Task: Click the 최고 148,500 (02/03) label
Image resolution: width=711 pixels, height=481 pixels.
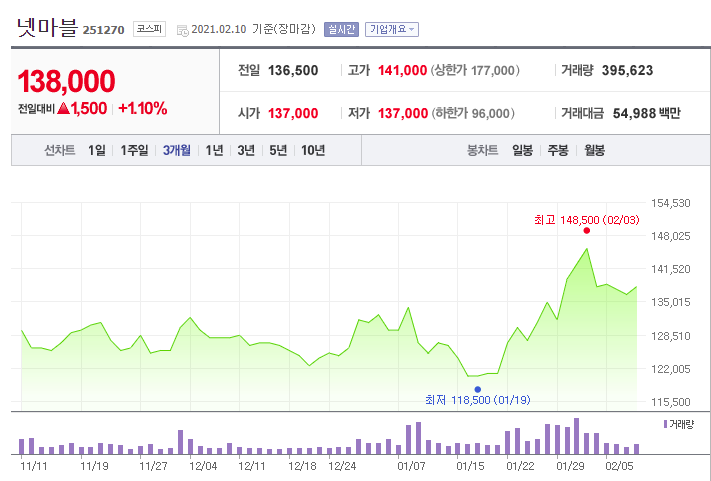Action: click(587, 220)
